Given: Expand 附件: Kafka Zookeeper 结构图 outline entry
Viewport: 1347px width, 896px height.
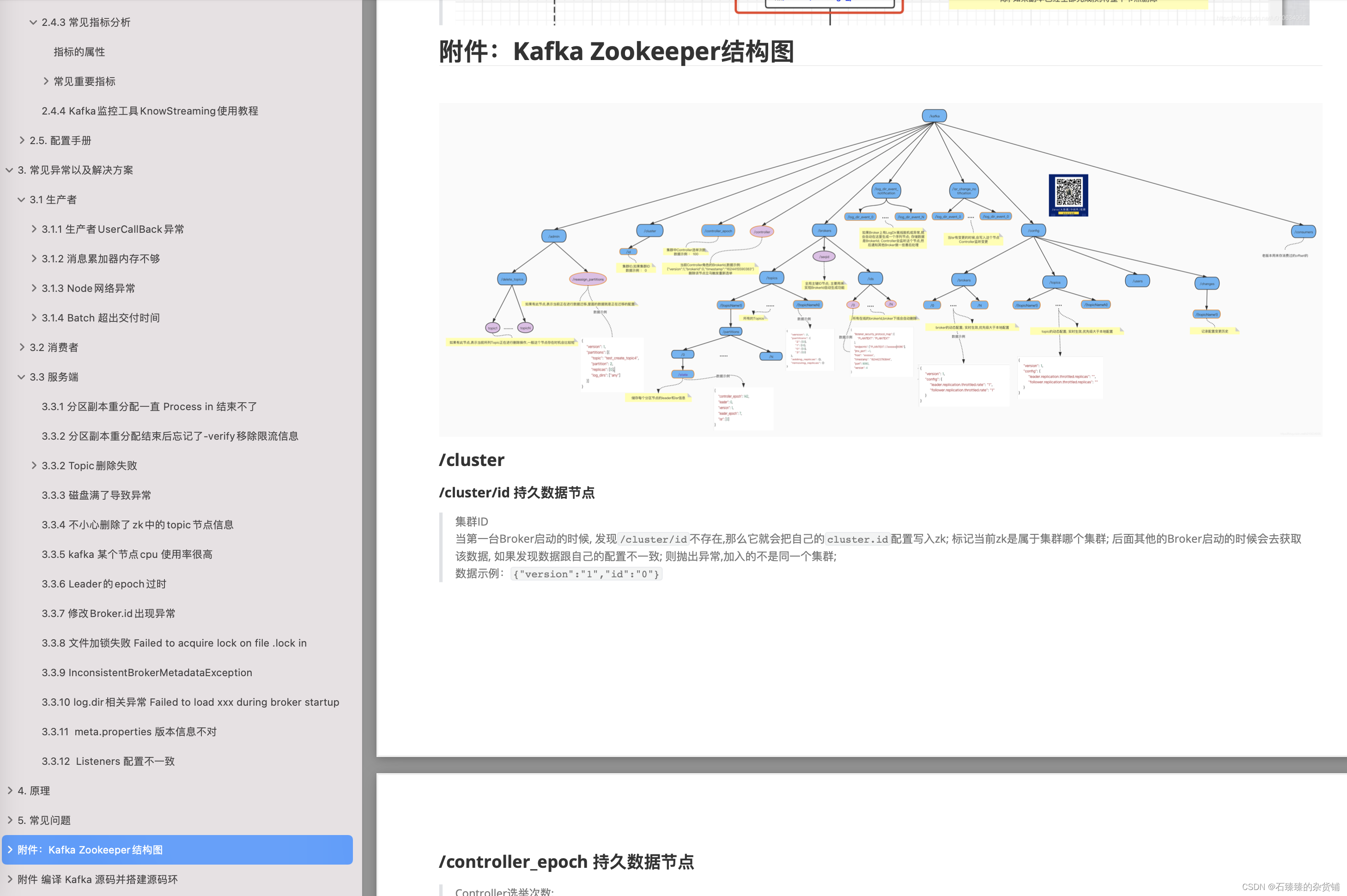Looking at the screenshot, I should (x=10, y=850).
